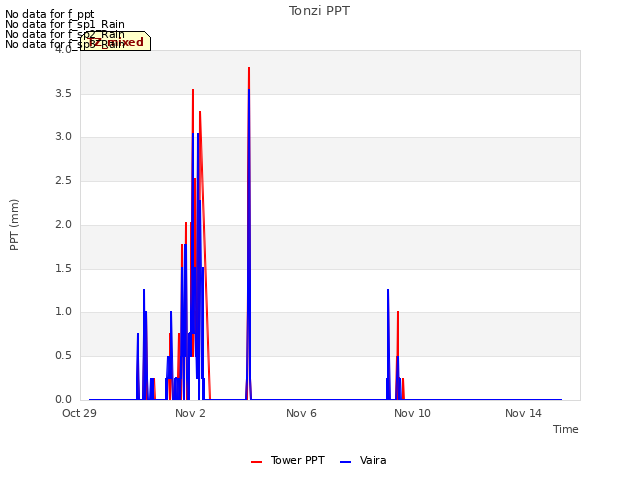
Task: Click the PPT (mm) y-axis label
Action: (x=14, y=225)
